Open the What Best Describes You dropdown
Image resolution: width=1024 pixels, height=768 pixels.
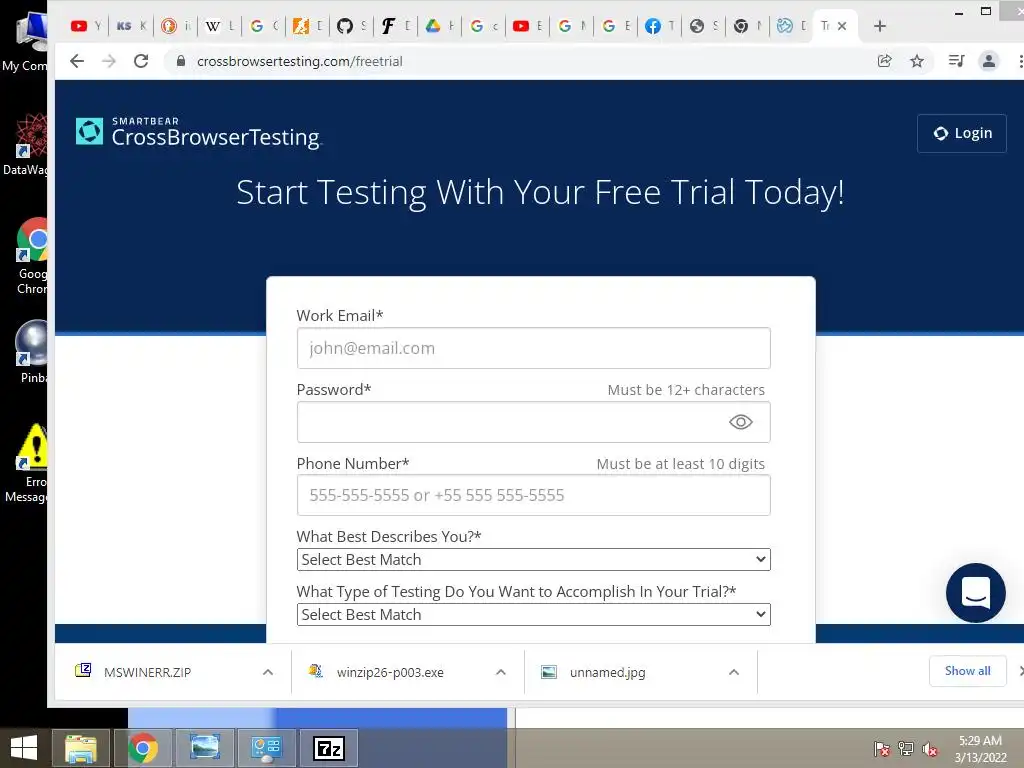click(534, 560)
